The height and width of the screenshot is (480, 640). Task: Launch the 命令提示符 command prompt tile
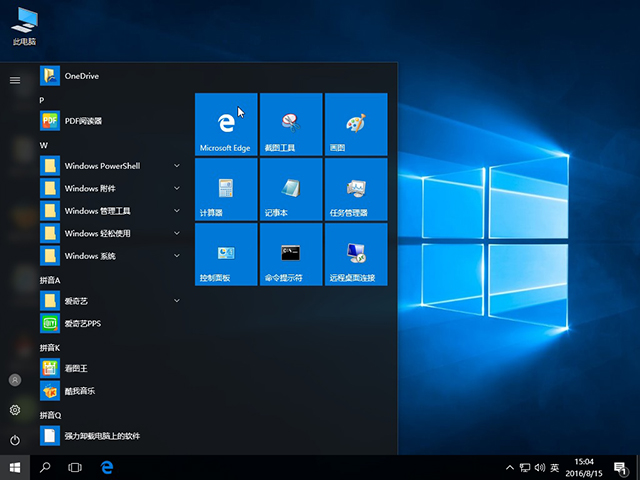pyautogui.click(x=290, y=254)
